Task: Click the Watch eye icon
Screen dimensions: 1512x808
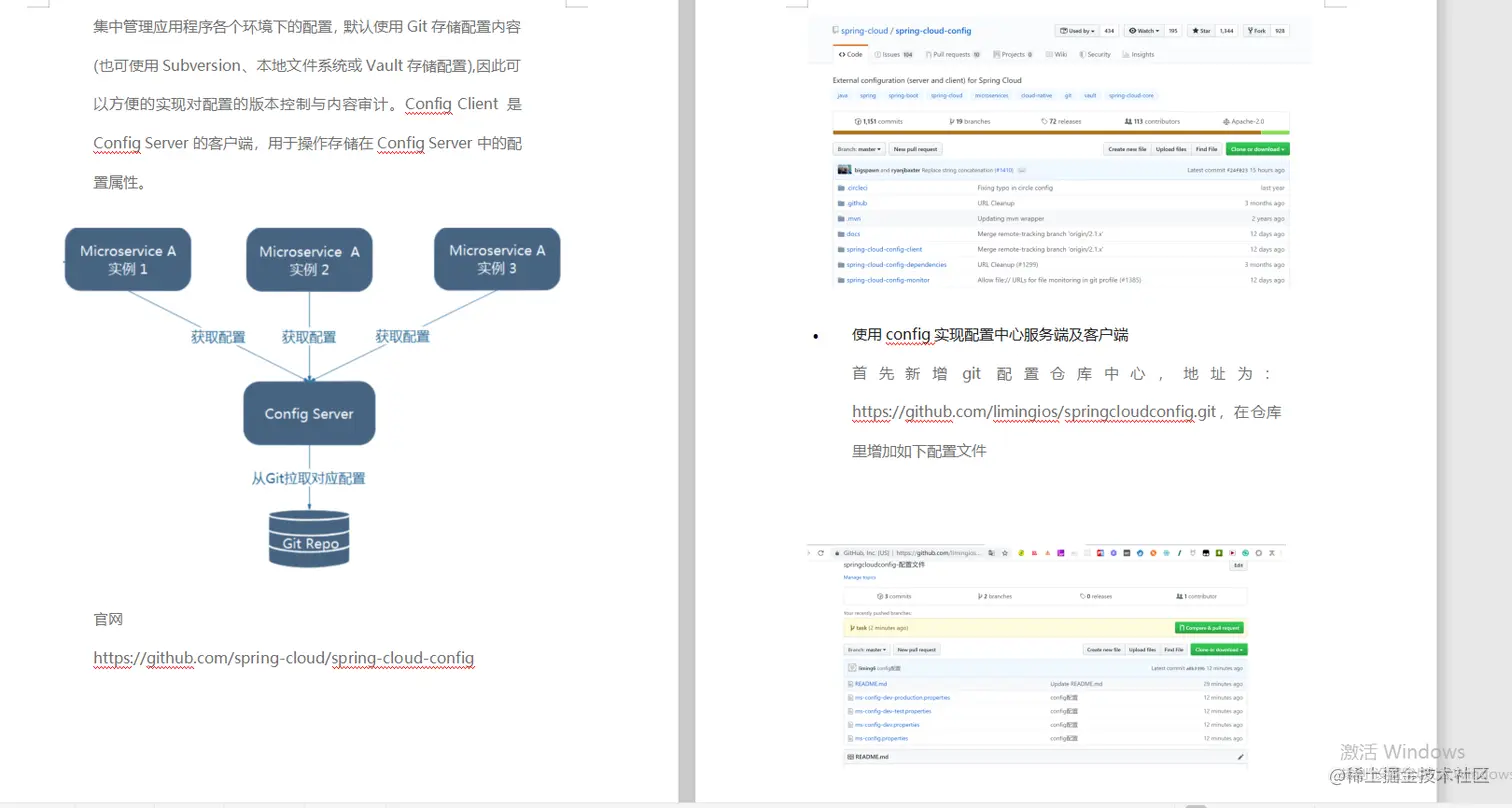Action: click(x=1132, y=30)
